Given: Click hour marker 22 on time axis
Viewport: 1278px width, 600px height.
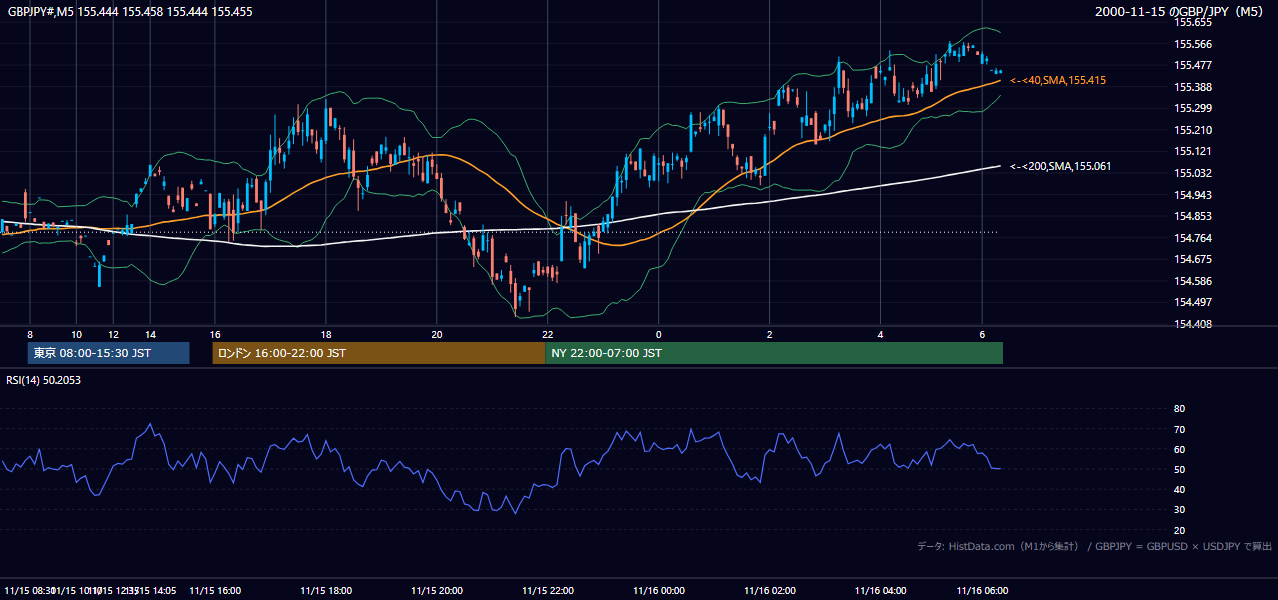Looking at the screenshot, I should click(547, 334).
